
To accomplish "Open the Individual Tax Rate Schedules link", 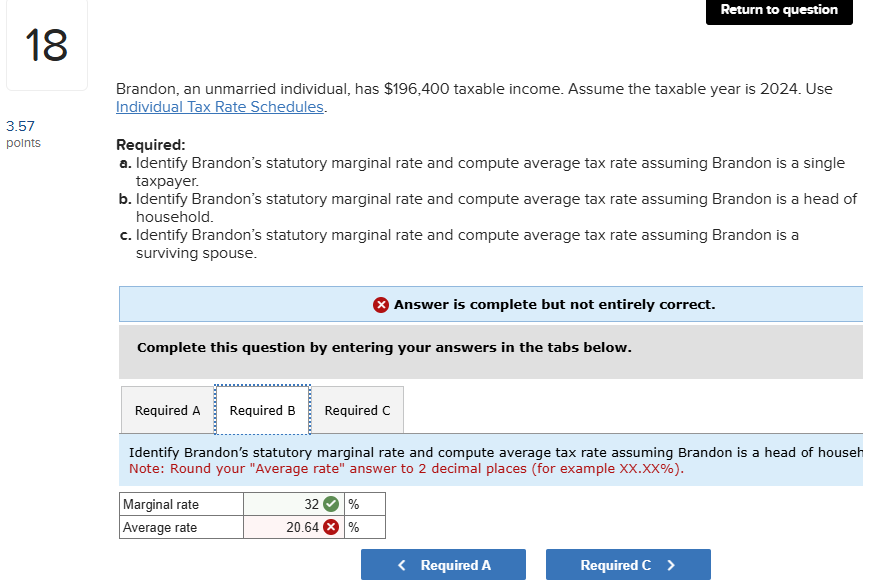I will (x=220, y=107).
